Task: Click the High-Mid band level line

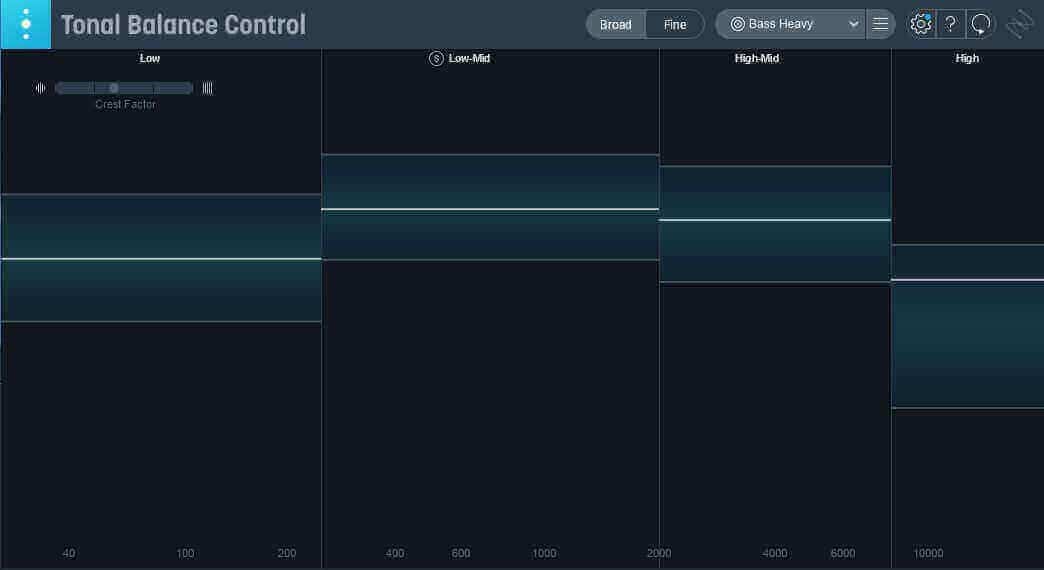Action: click(x=775, y=219)
